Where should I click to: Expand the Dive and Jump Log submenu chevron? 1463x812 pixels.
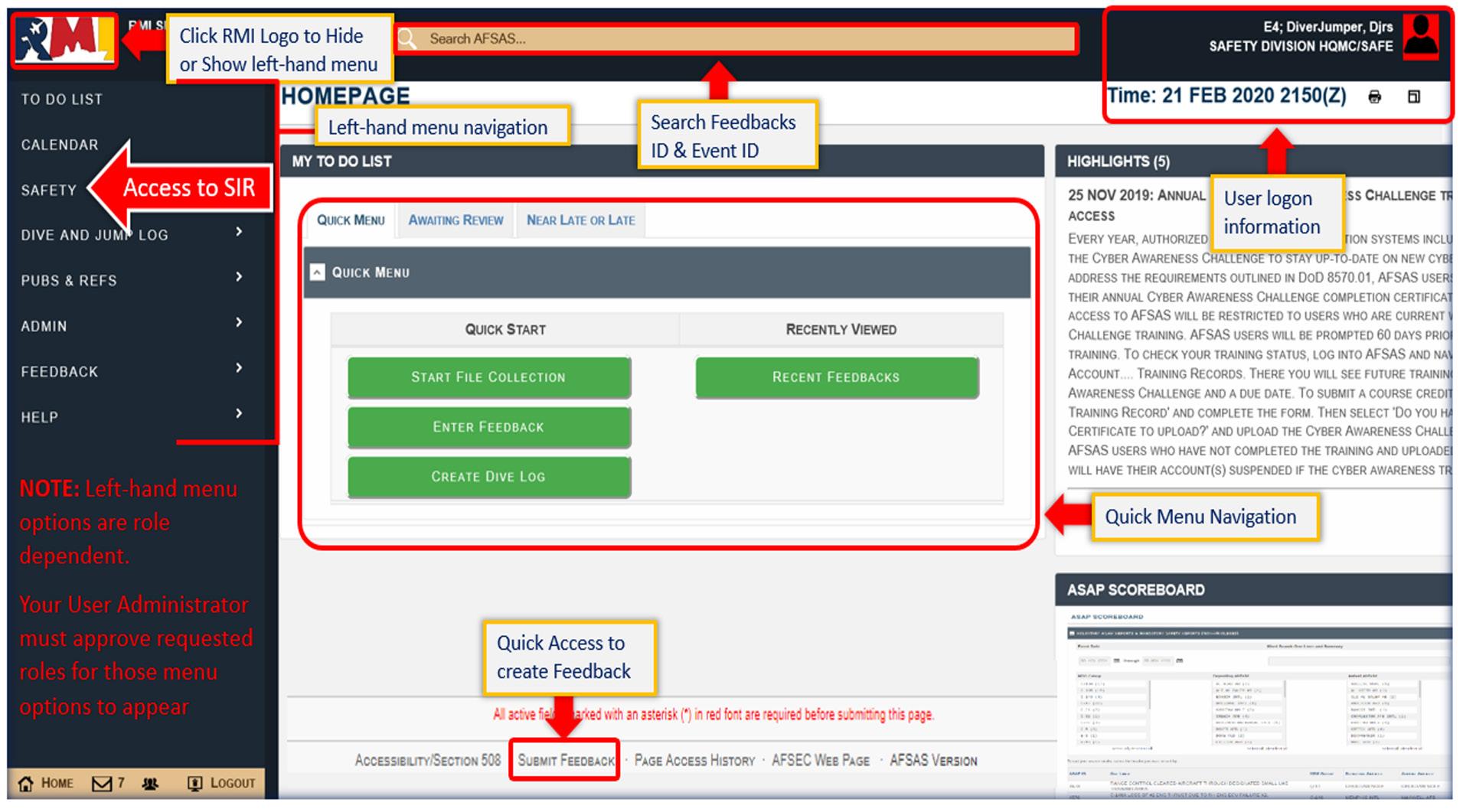point(240,232)
